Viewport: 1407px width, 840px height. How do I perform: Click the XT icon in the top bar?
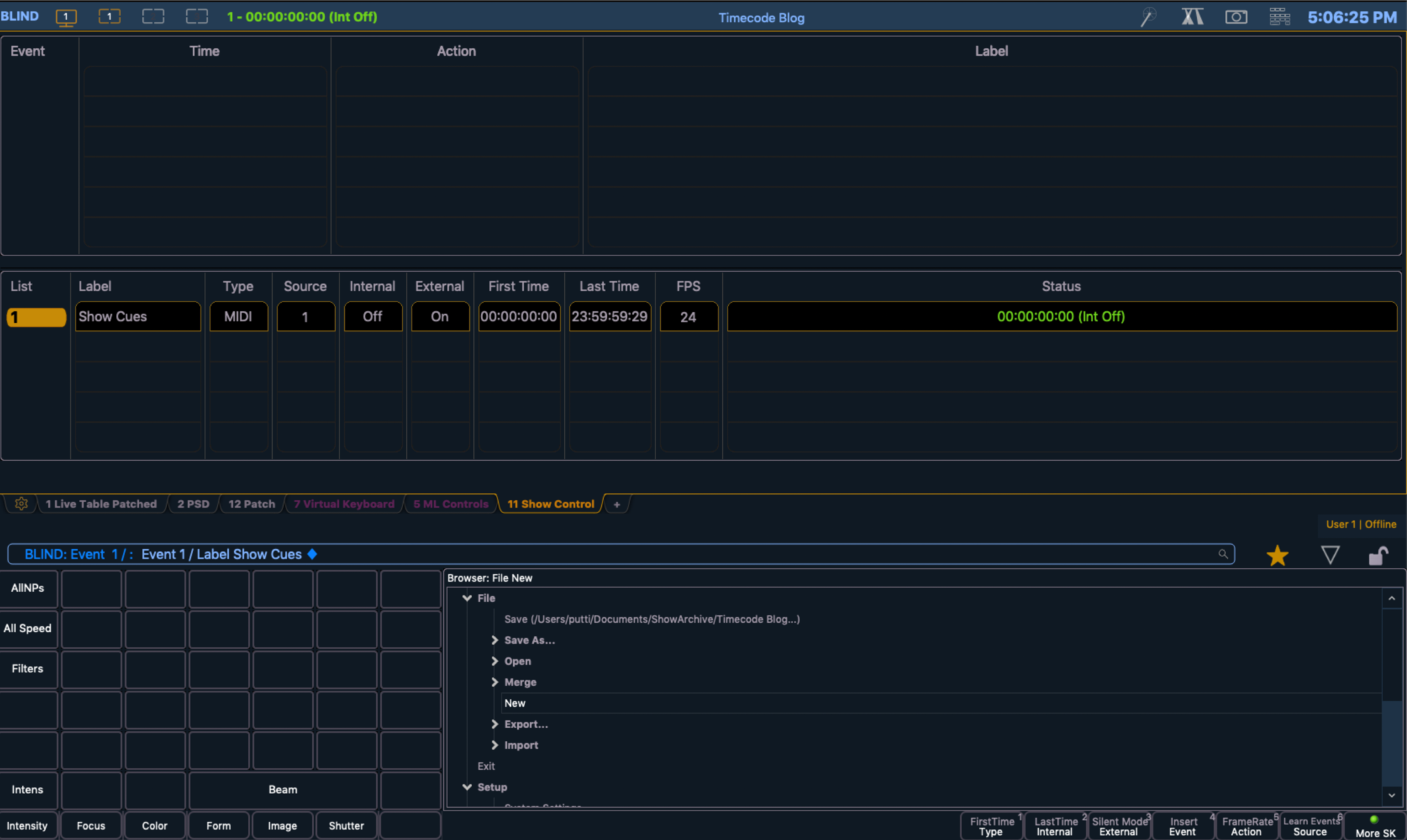pyautogui.click(x=1192, y=16)
